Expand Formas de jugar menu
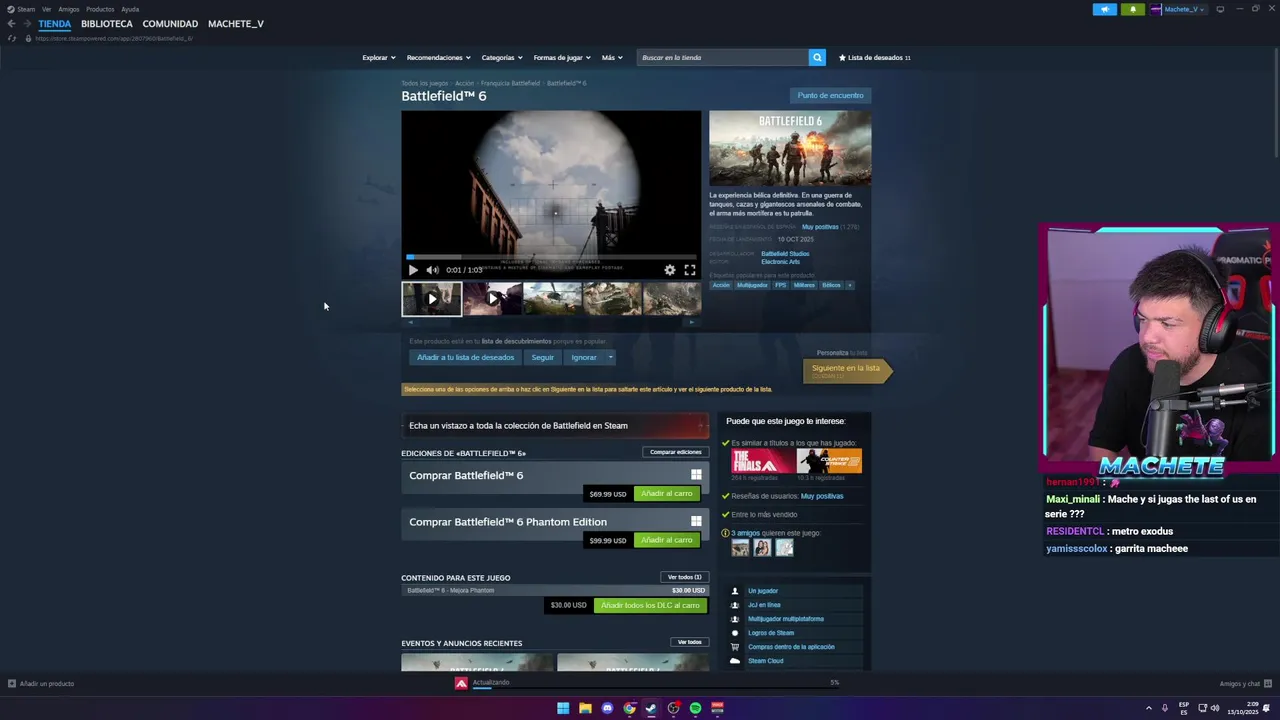The height and width of the screenshot is (720, 1280). 562,57
